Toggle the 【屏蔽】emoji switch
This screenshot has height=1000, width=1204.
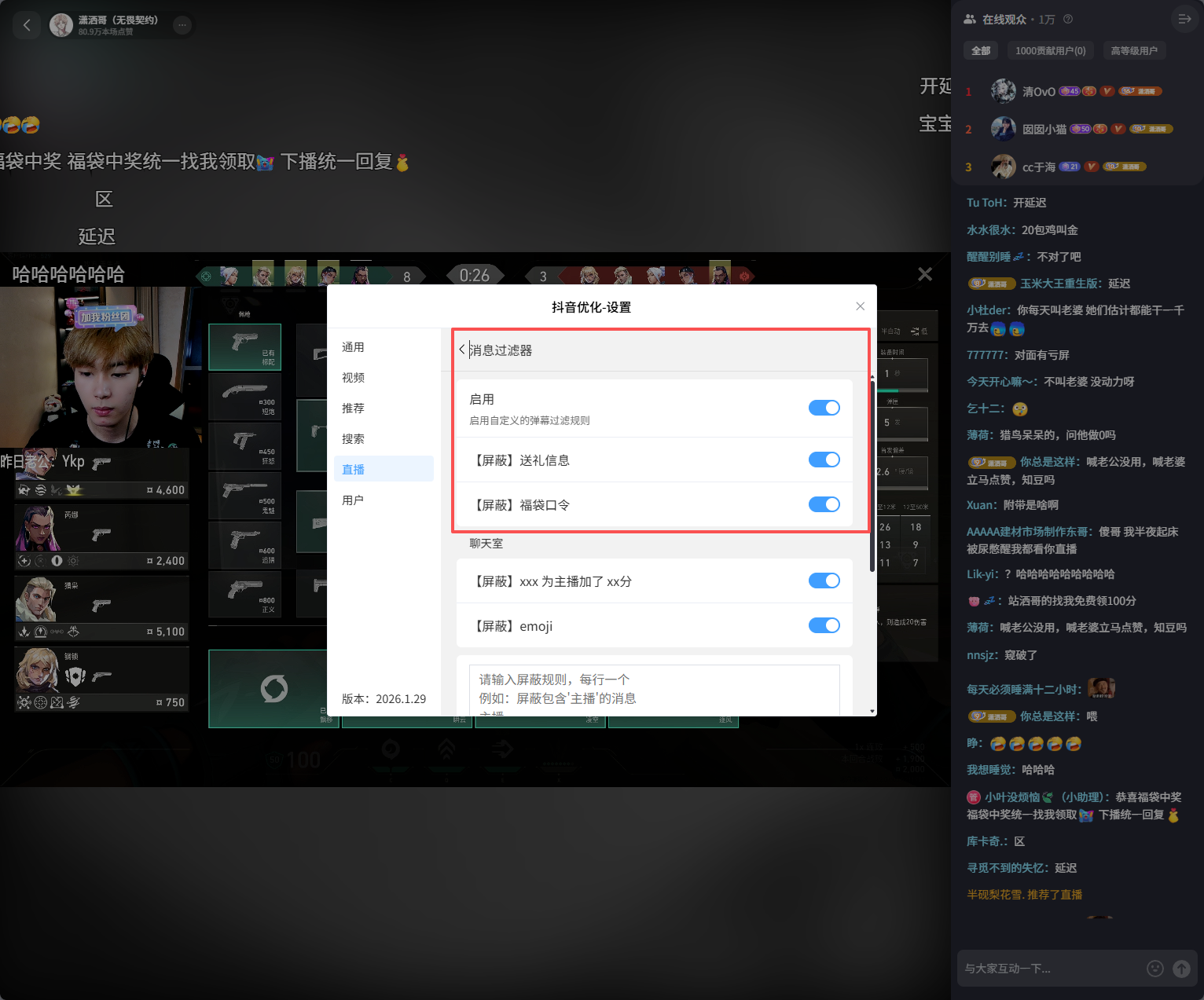click(x=824, y=625)
